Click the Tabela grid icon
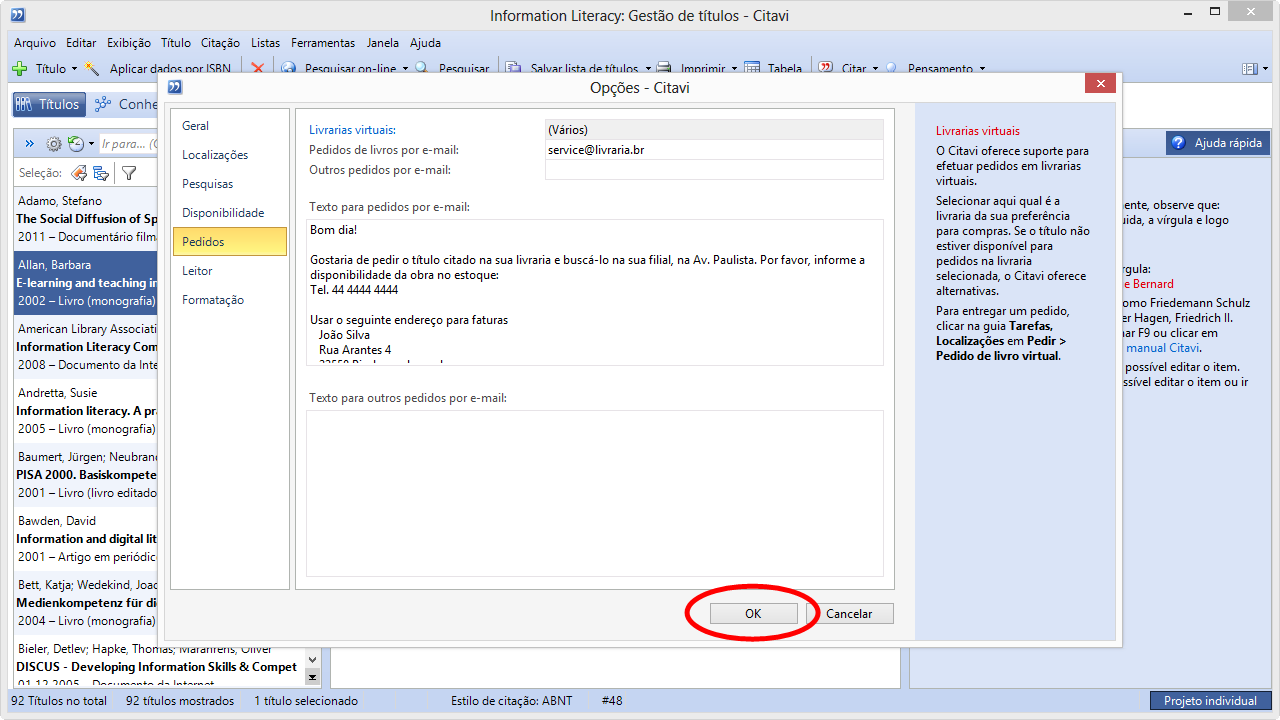The image size is (1280, 720). [x=752, y=69]
